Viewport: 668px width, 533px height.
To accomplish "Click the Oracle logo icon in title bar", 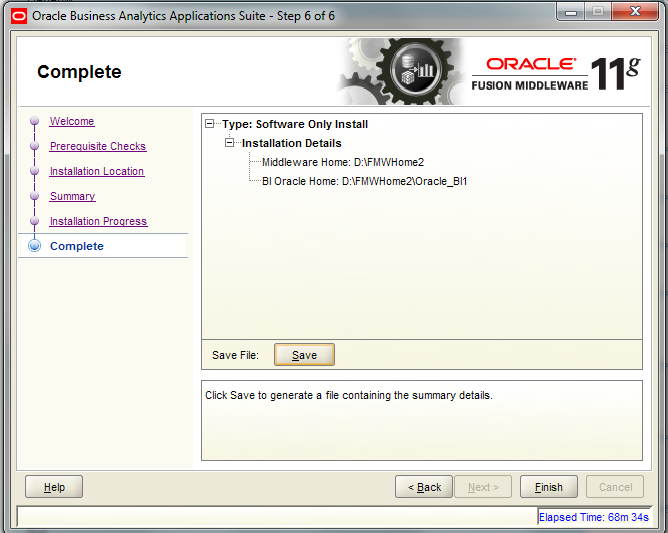I will click(x=19, y=16).
